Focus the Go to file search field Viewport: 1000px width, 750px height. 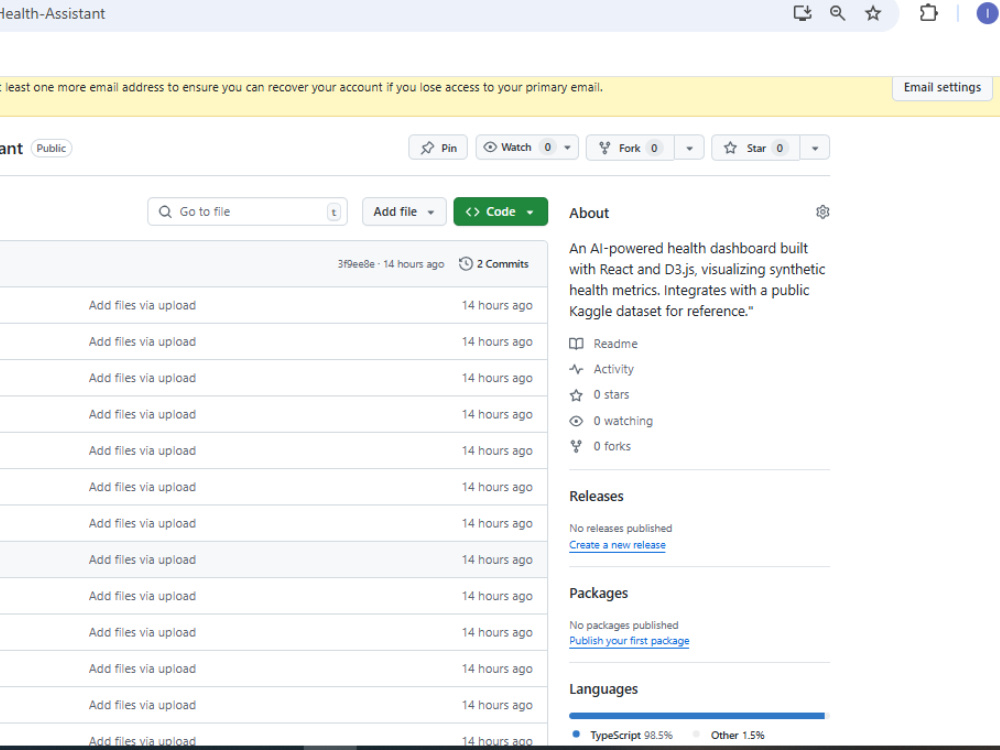(247, 212)
